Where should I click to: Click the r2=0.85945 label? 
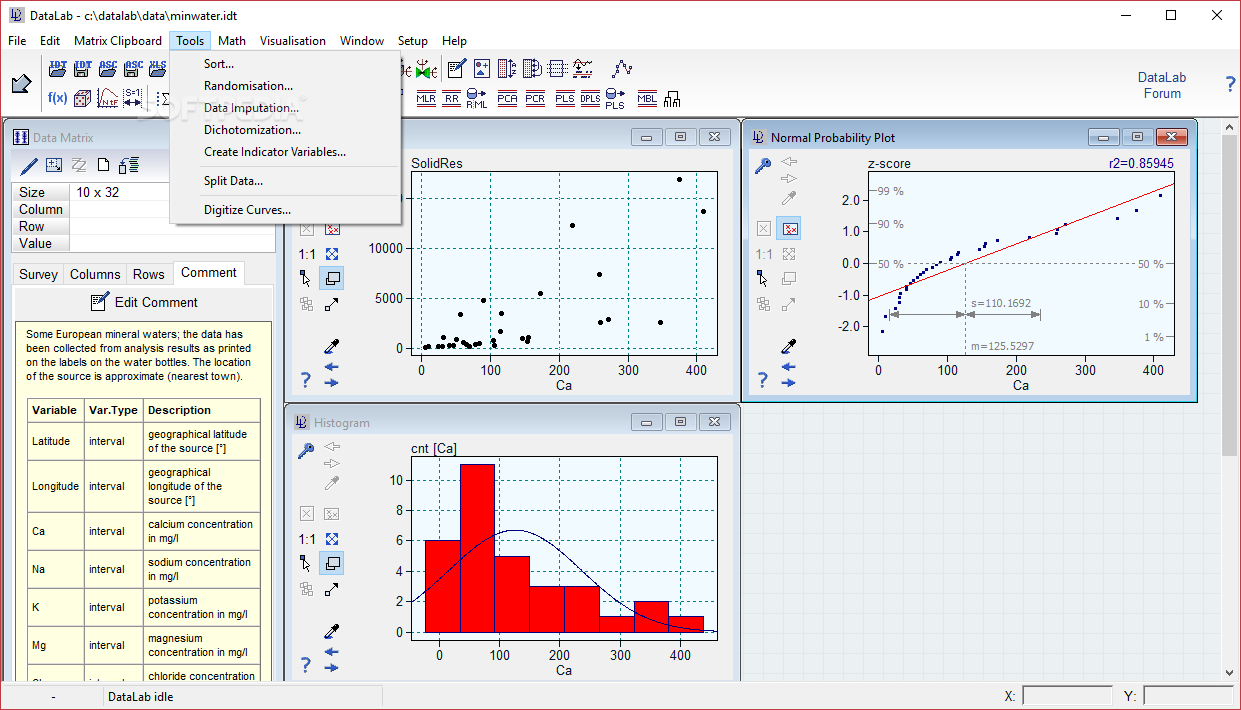tap(1141, 163)
